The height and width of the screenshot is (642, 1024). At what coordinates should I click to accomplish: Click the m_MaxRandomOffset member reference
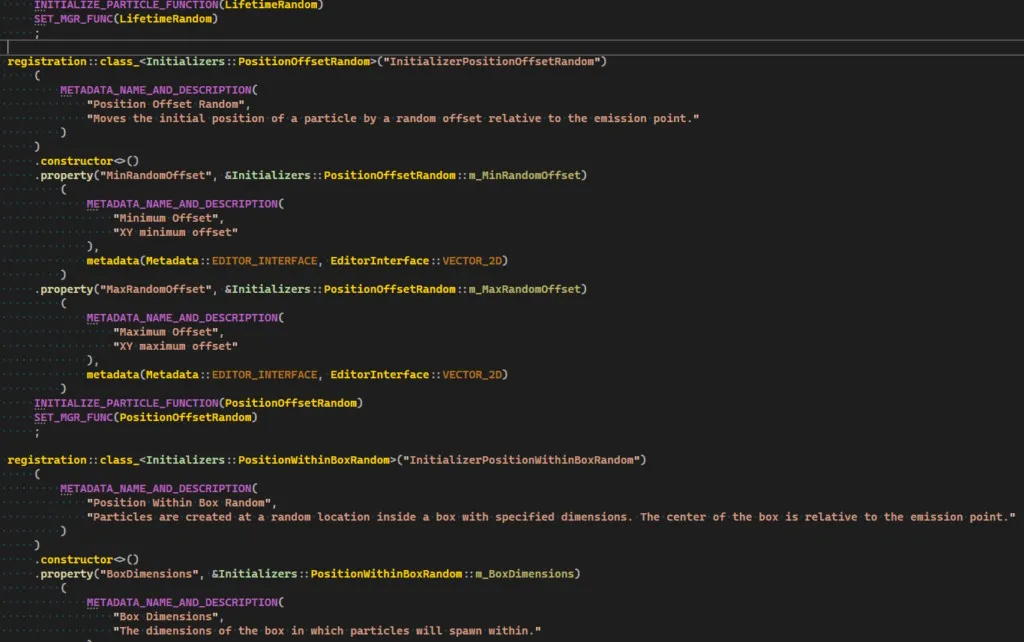tap(524, 289)
